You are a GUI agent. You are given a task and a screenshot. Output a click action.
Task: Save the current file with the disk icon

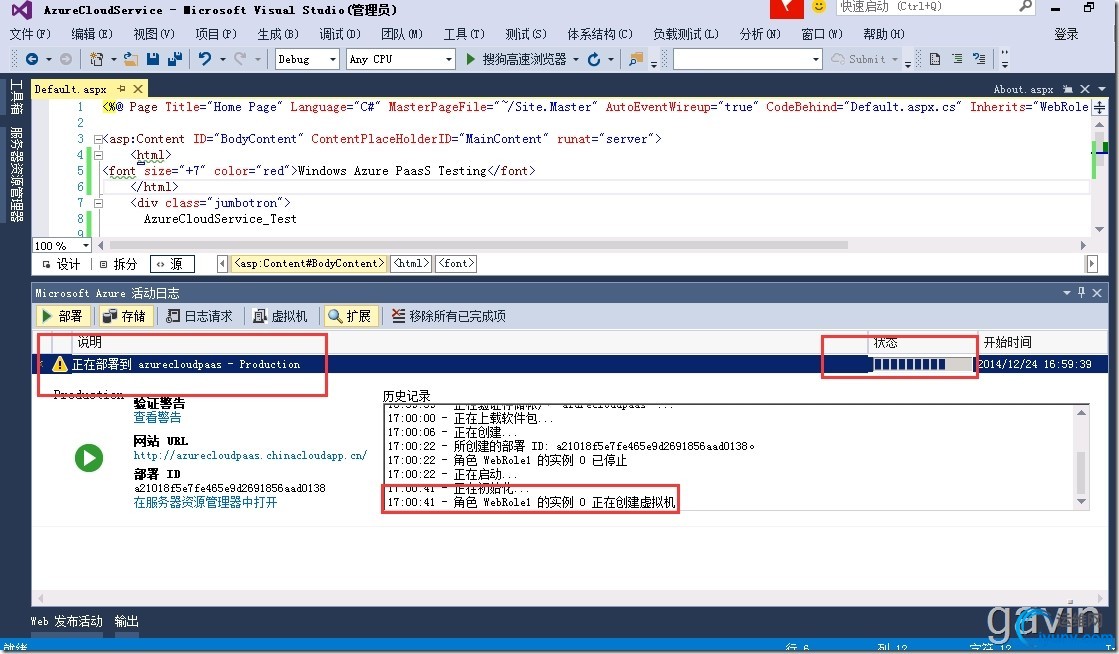point(153,59)
